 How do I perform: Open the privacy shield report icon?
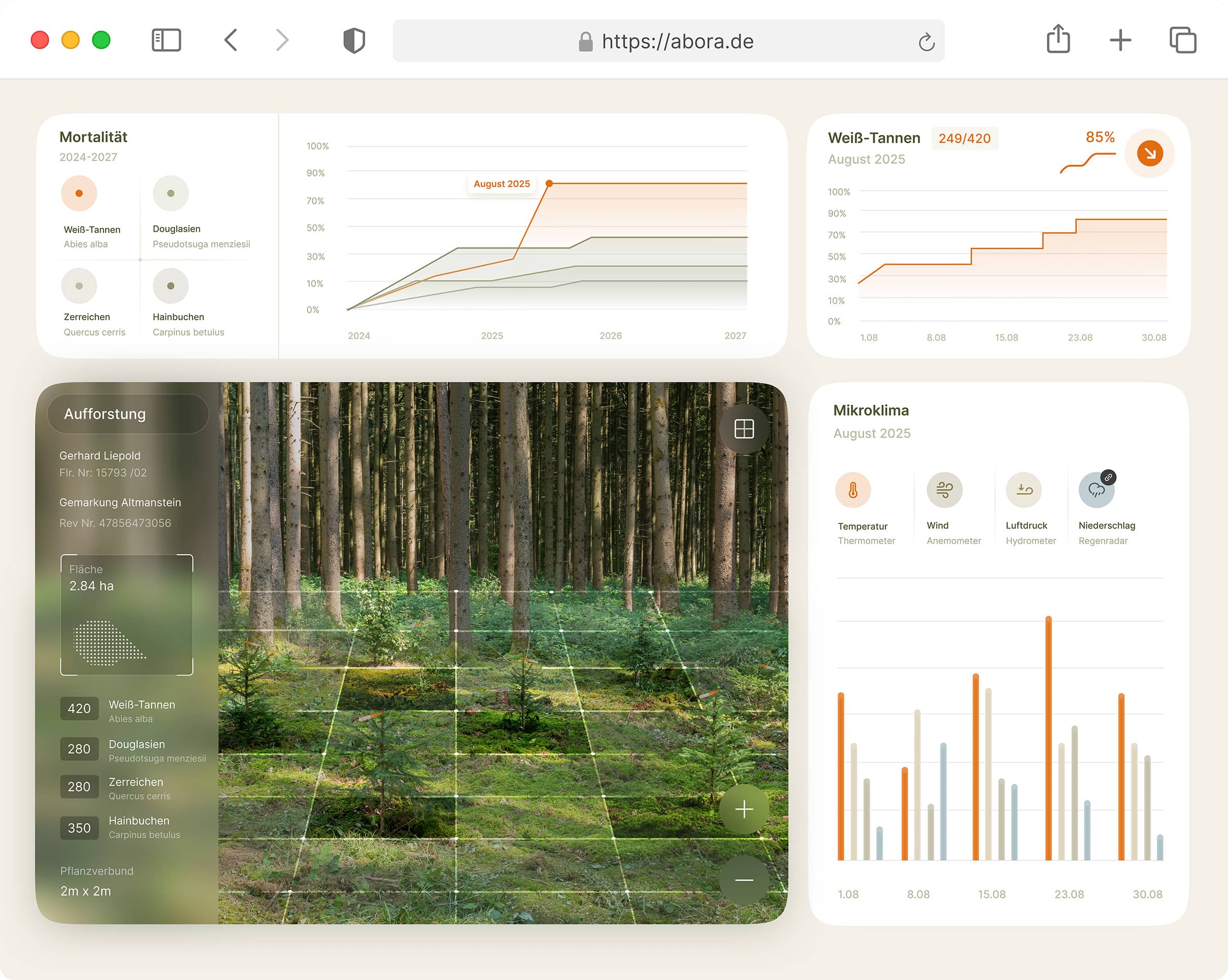tap(354, 40)
